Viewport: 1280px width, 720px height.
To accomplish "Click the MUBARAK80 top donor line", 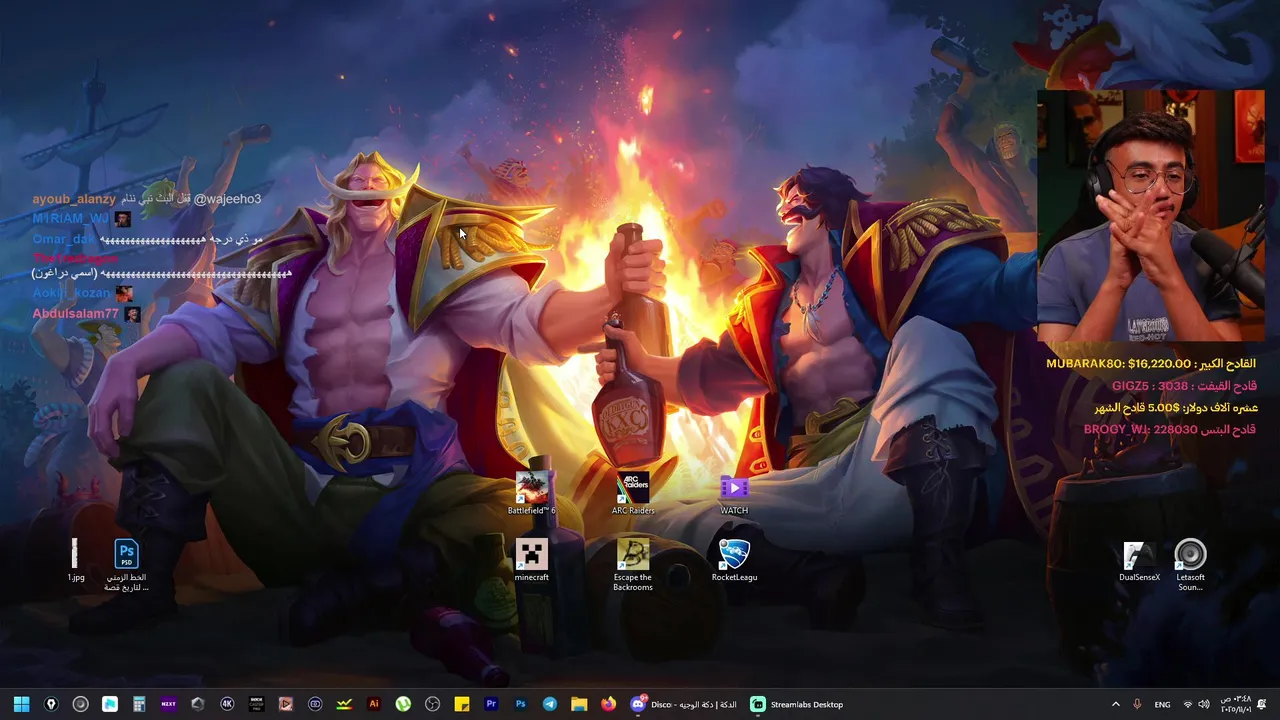I will (x=1150, y=364).
